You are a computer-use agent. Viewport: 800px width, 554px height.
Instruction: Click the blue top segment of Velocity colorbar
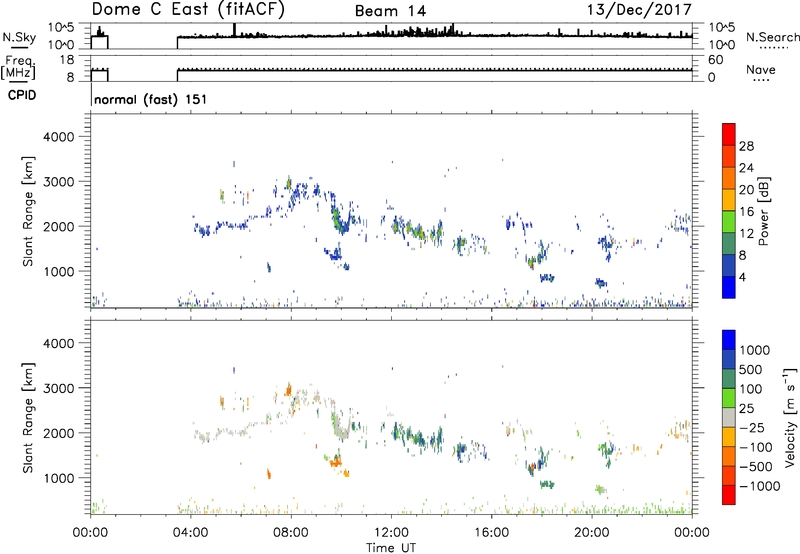click(x=729, y=340)
